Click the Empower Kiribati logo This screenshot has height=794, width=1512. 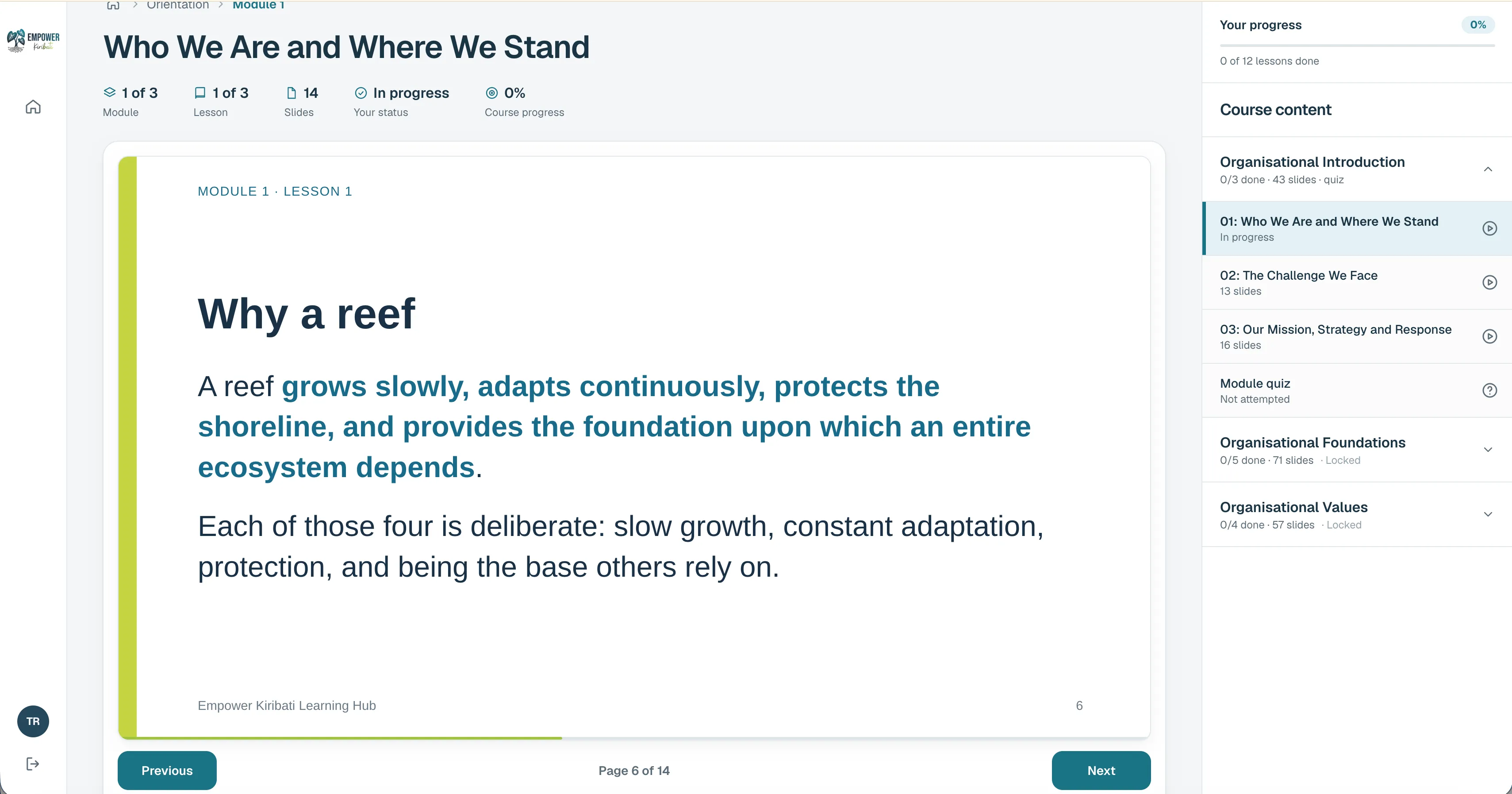33,41
